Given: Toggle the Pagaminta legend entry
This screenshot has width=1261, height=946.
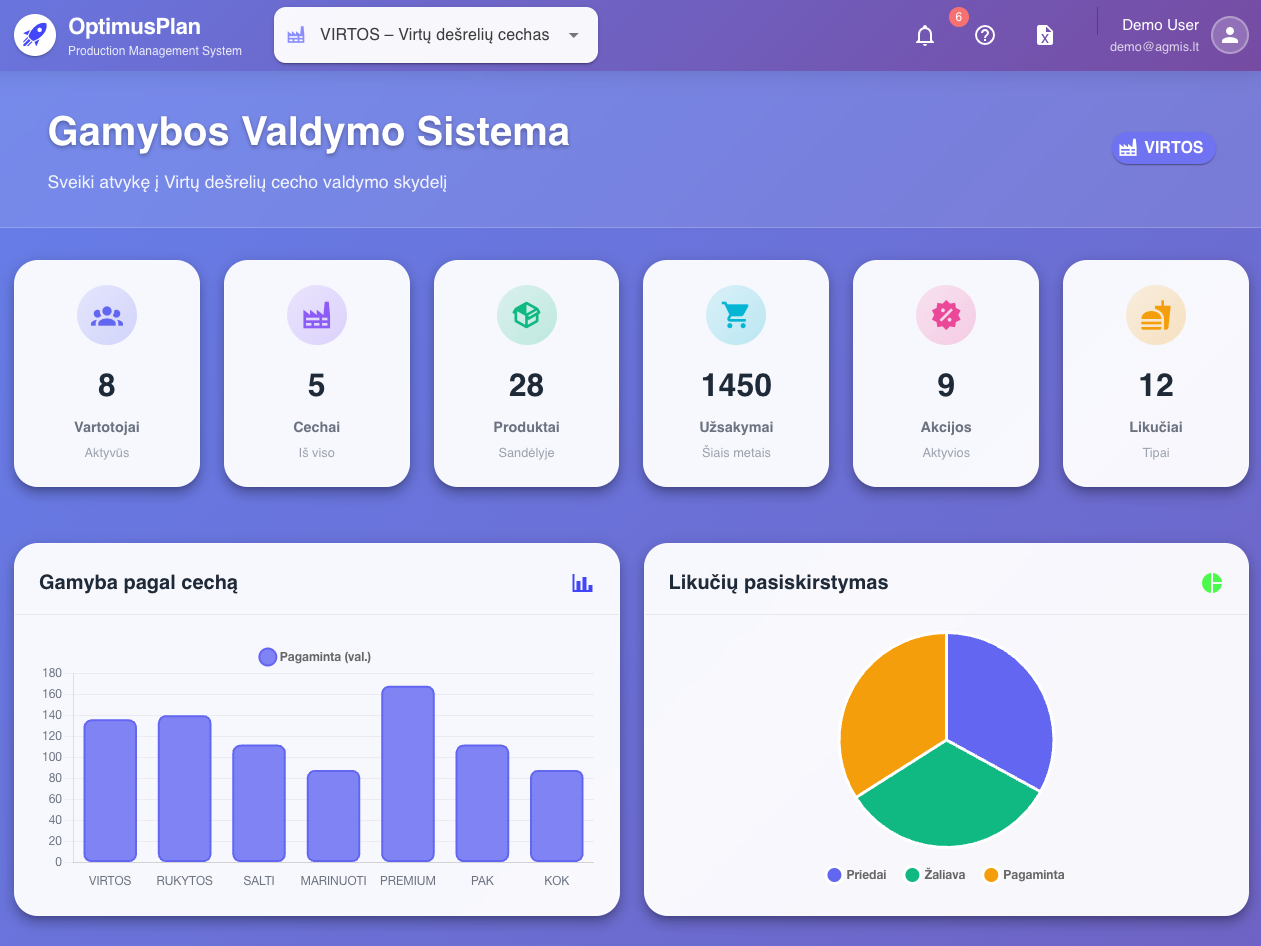Looking at the screenshot, I should pos(1022,874).
